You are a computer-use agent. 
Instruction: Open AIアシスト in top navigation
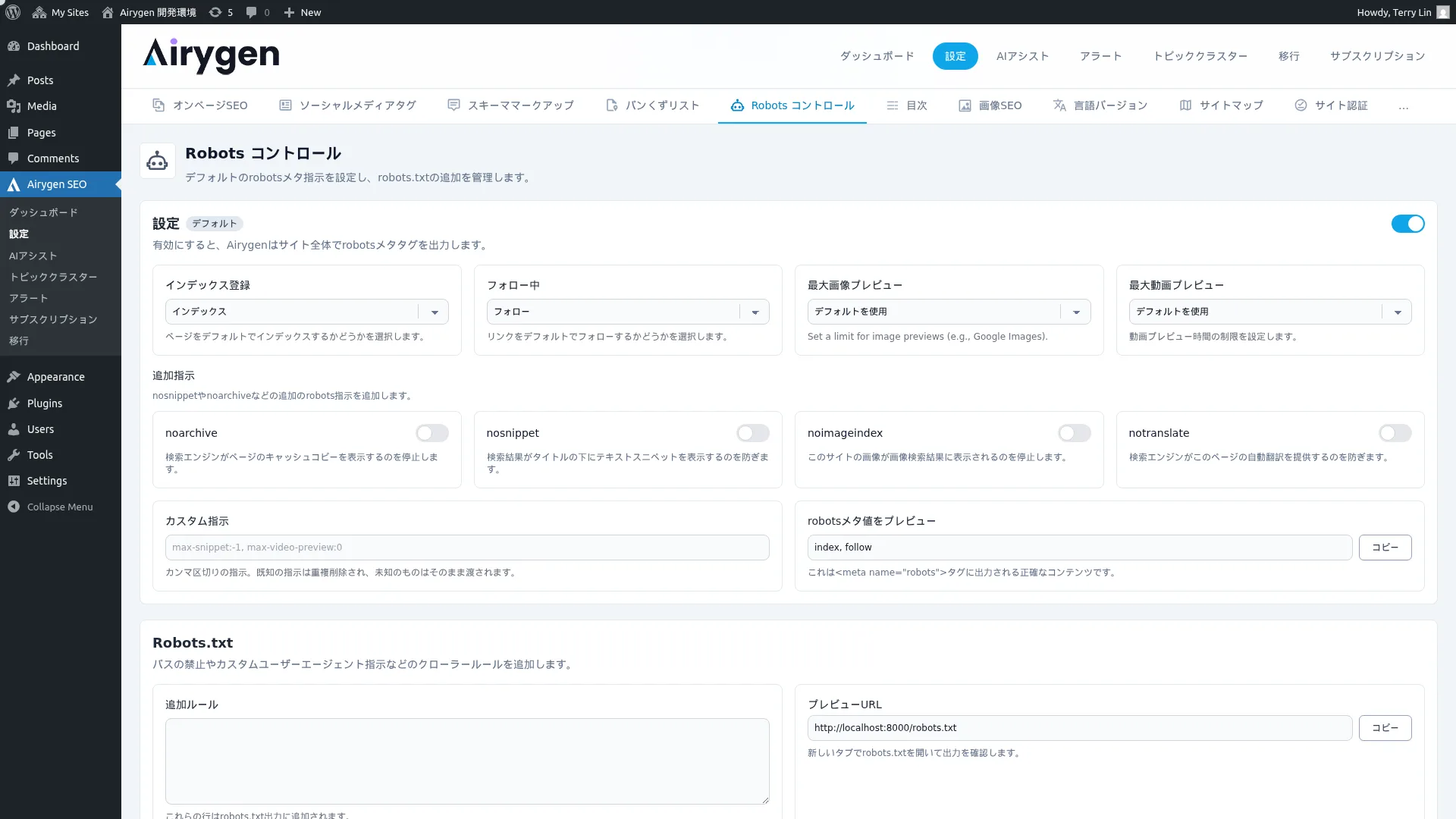point(1022,56)
